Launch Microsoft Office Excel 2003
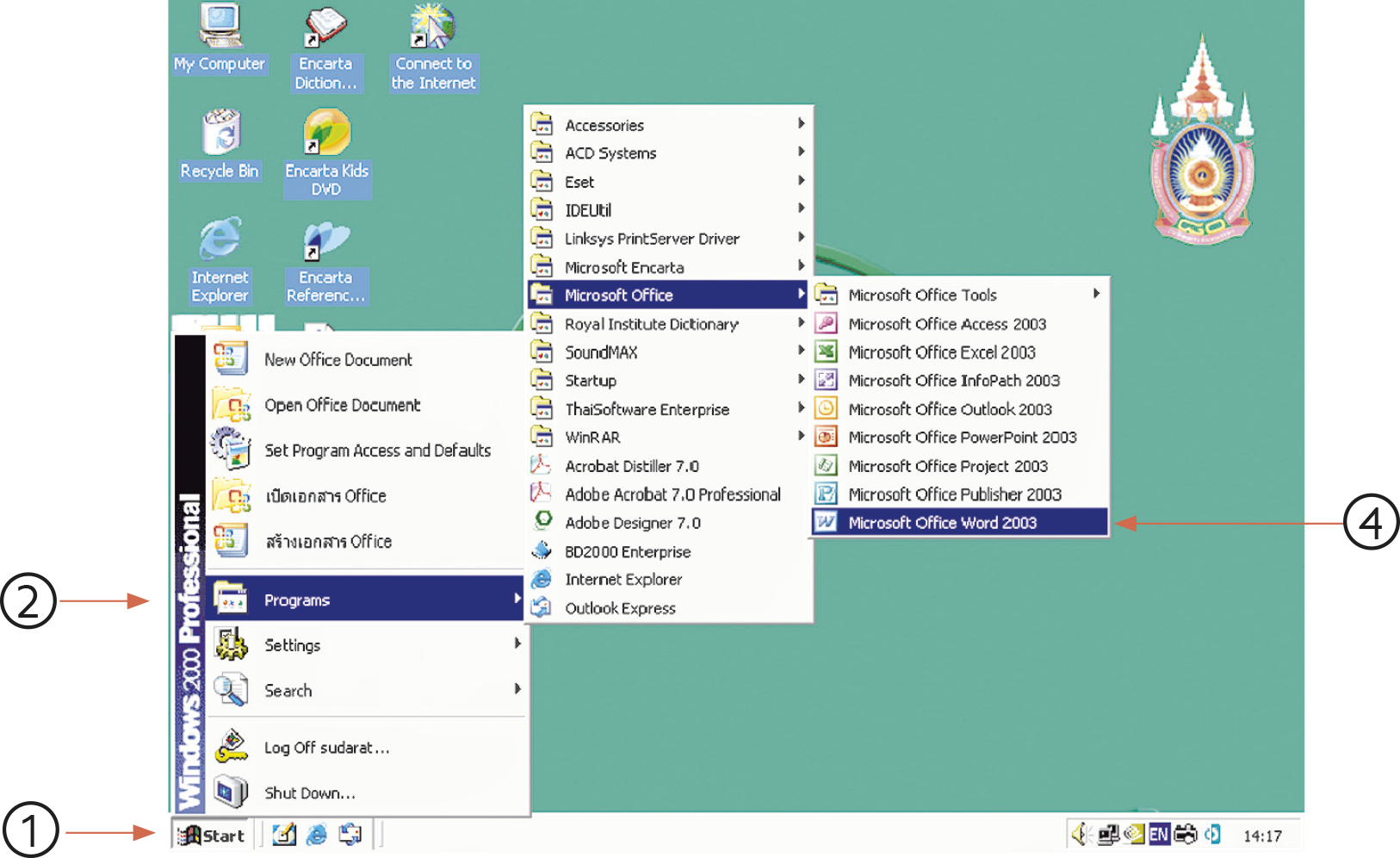1400x858 pixels. tap(959, 352)
